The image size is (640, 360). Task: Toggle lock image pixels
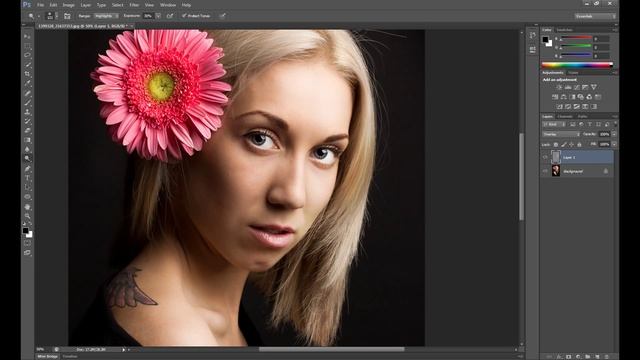pos(564,144)
